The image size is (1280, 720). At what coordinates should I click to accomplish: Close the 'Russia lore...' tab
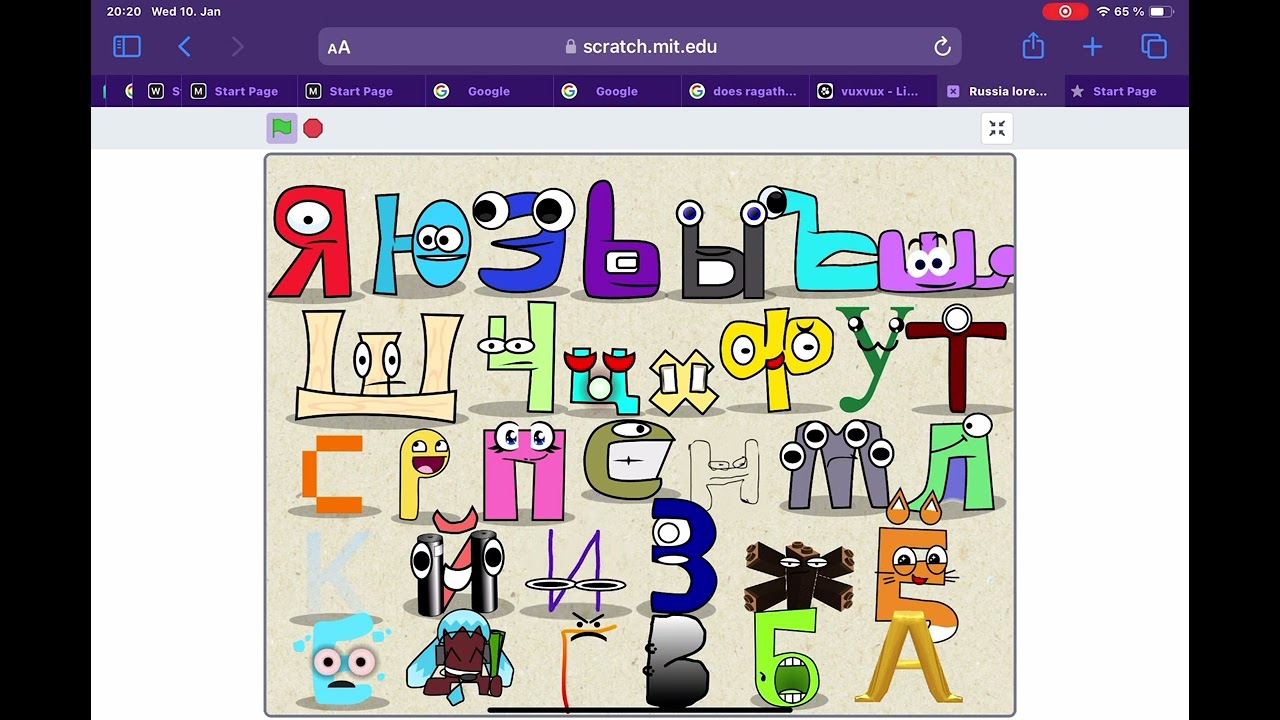pyautogui.click(x=952, y=91)
